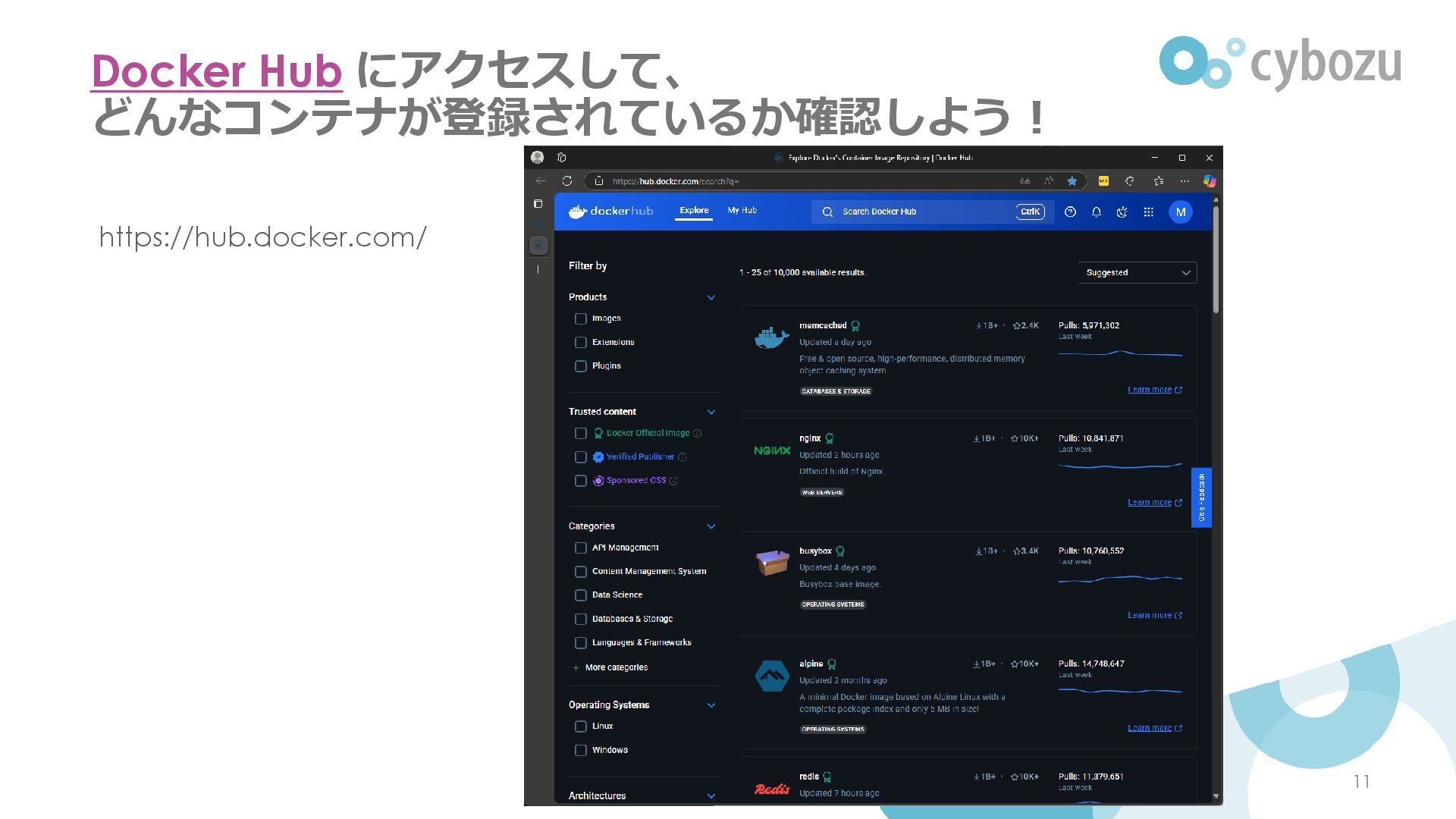Open the help question mark icon

pos(1070,212)
